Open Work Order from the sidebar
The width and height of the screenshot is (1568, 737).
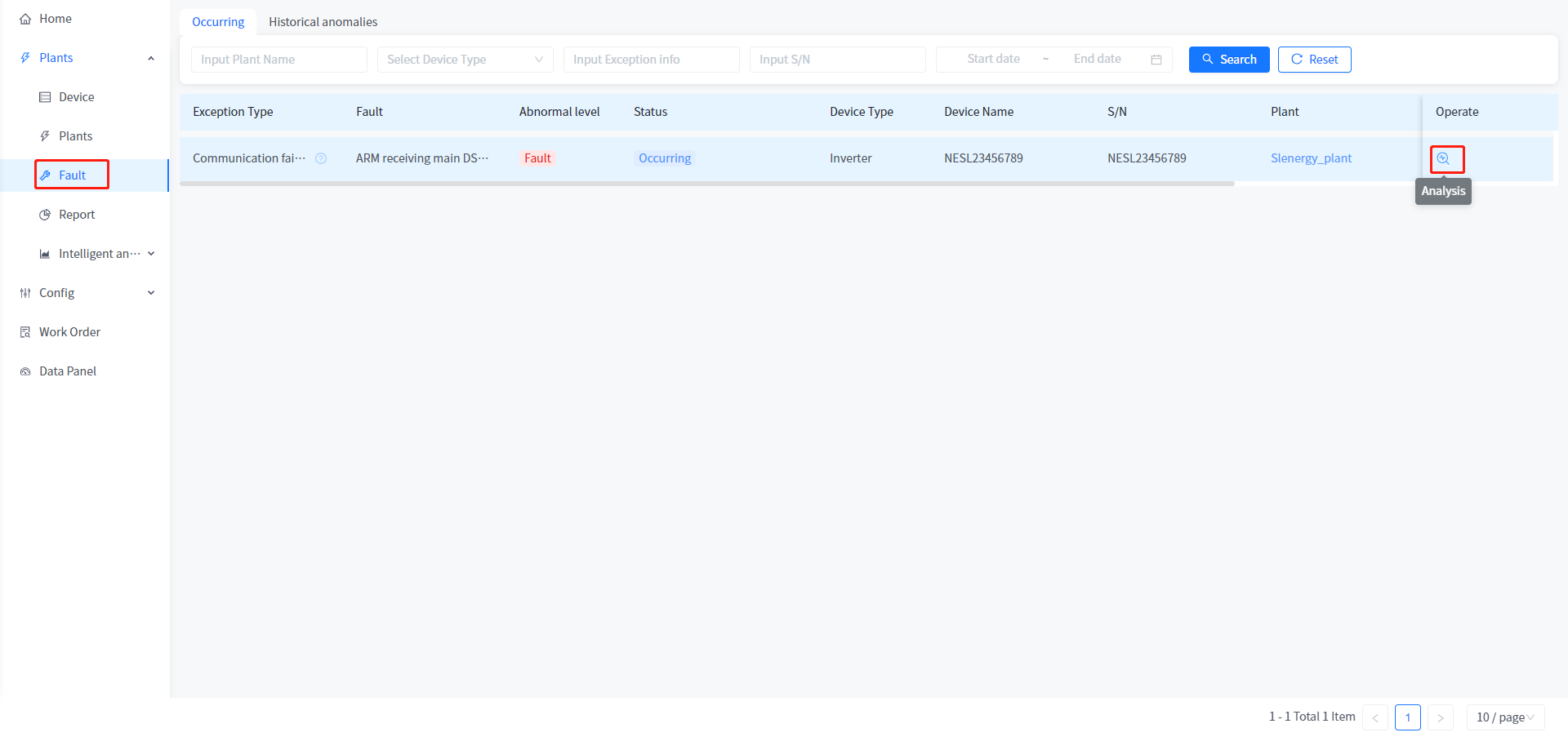click(69, 332)
